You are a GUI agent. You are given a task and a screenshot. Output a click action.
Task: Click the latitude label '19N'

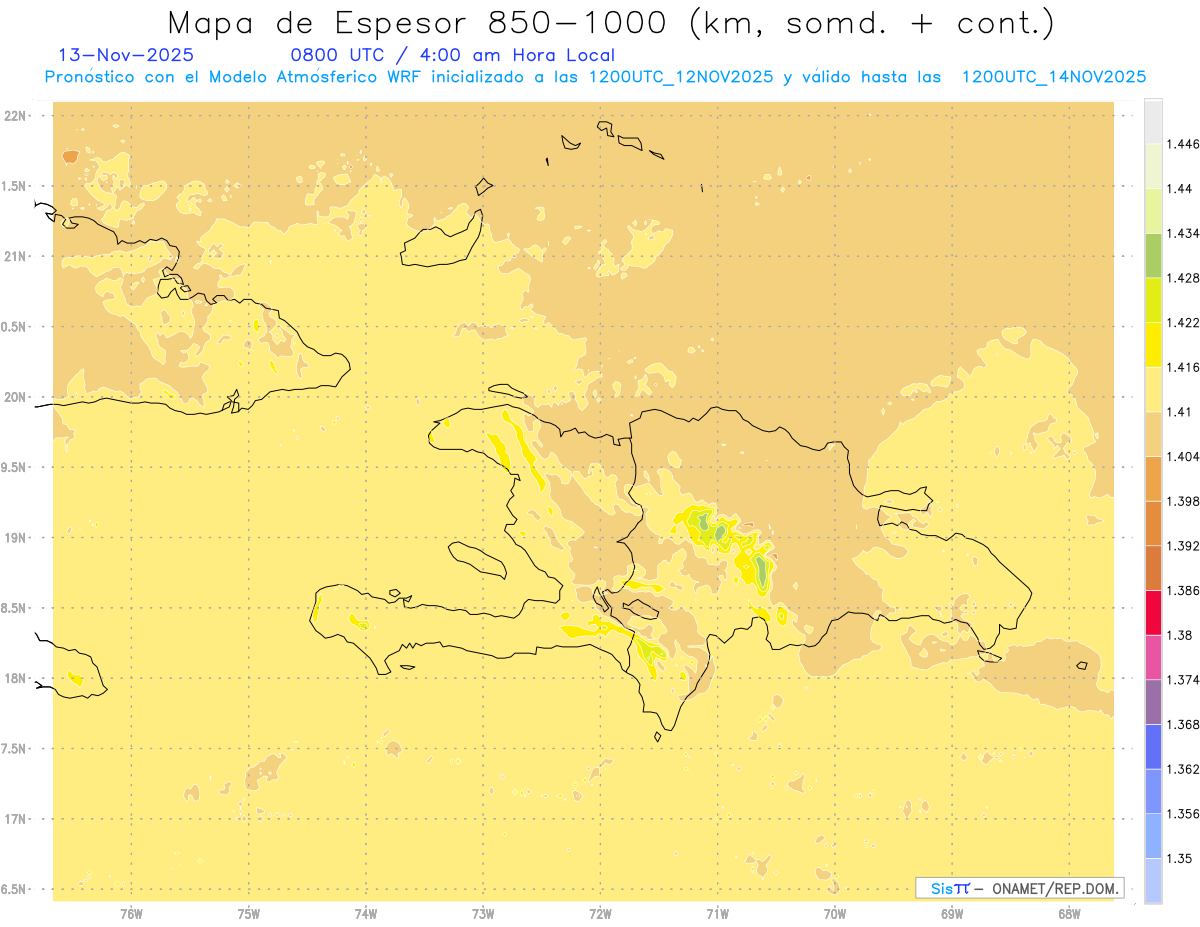14,537
